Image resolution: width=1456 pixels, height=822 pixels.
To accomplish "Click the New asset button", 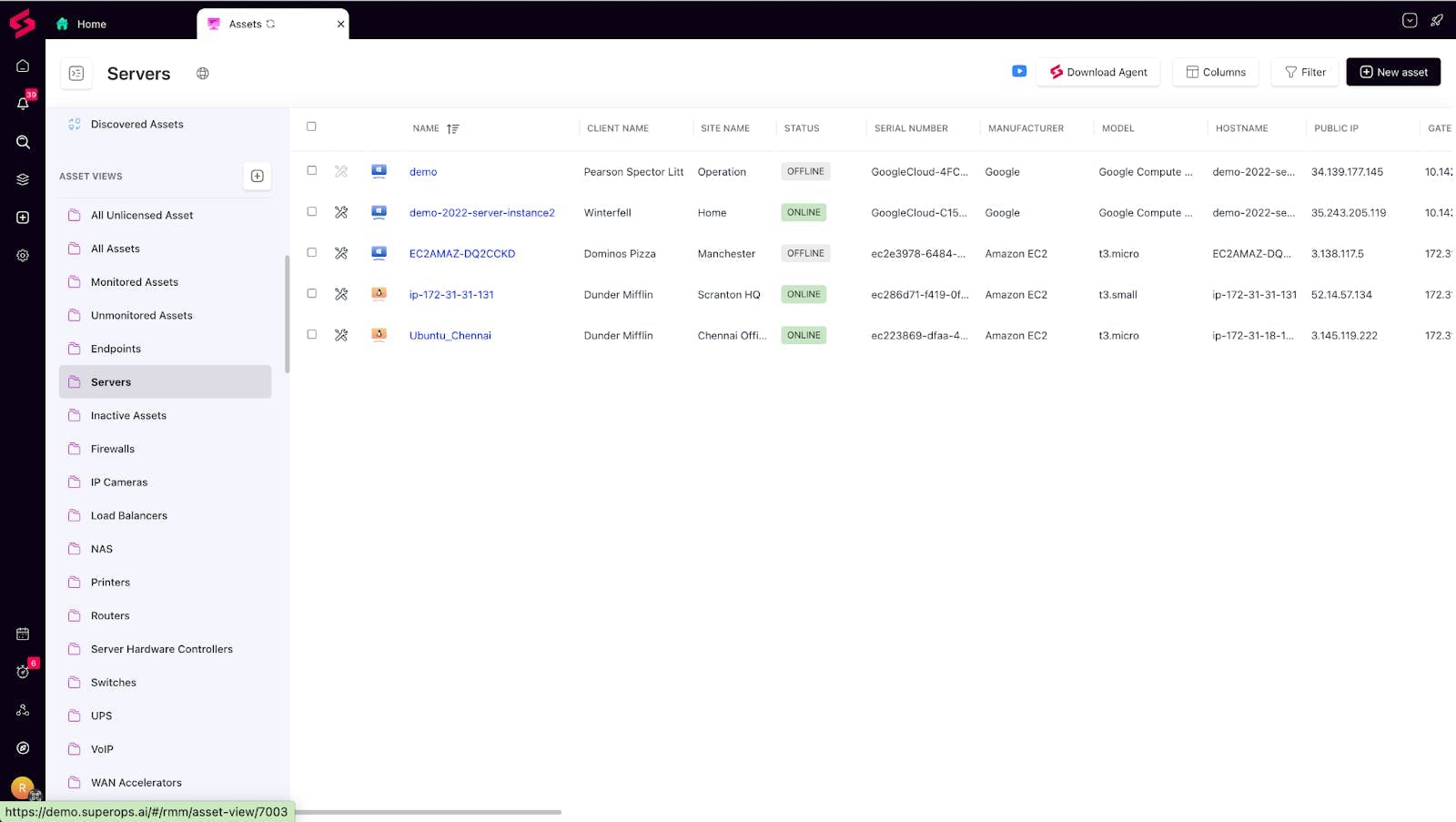I will tap(1393, 72).
